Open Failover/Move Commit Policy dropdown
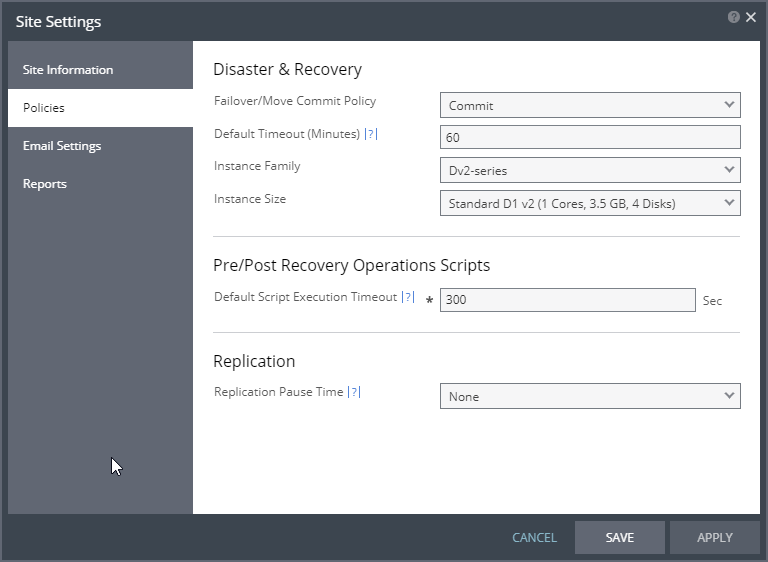The height and width of the screenshot is (562, 768). [x=590, y=105]
